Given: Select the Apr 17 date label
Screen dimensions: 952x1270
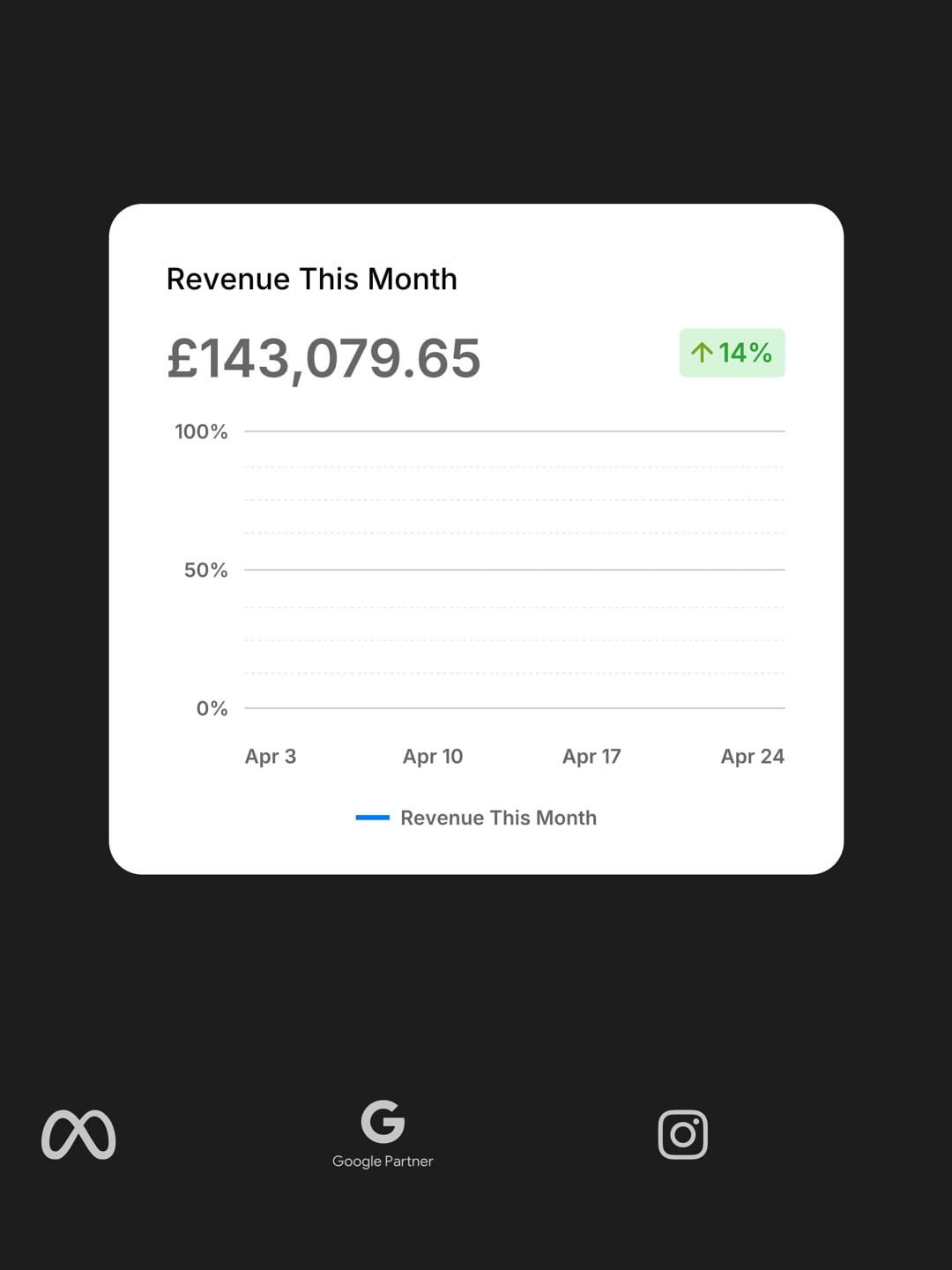Looking at the screenshot, I should click(591, 756).
